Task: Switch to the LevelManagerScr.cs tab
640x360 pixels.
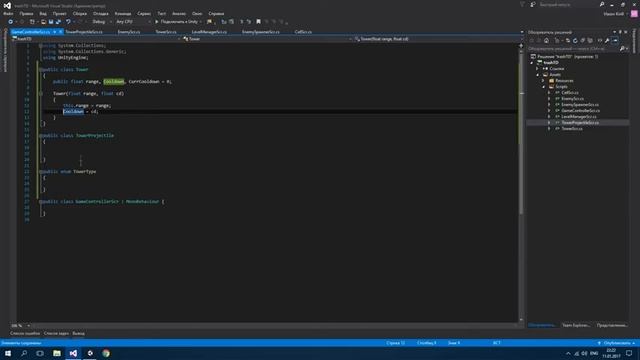Action: tap(209, 32)
